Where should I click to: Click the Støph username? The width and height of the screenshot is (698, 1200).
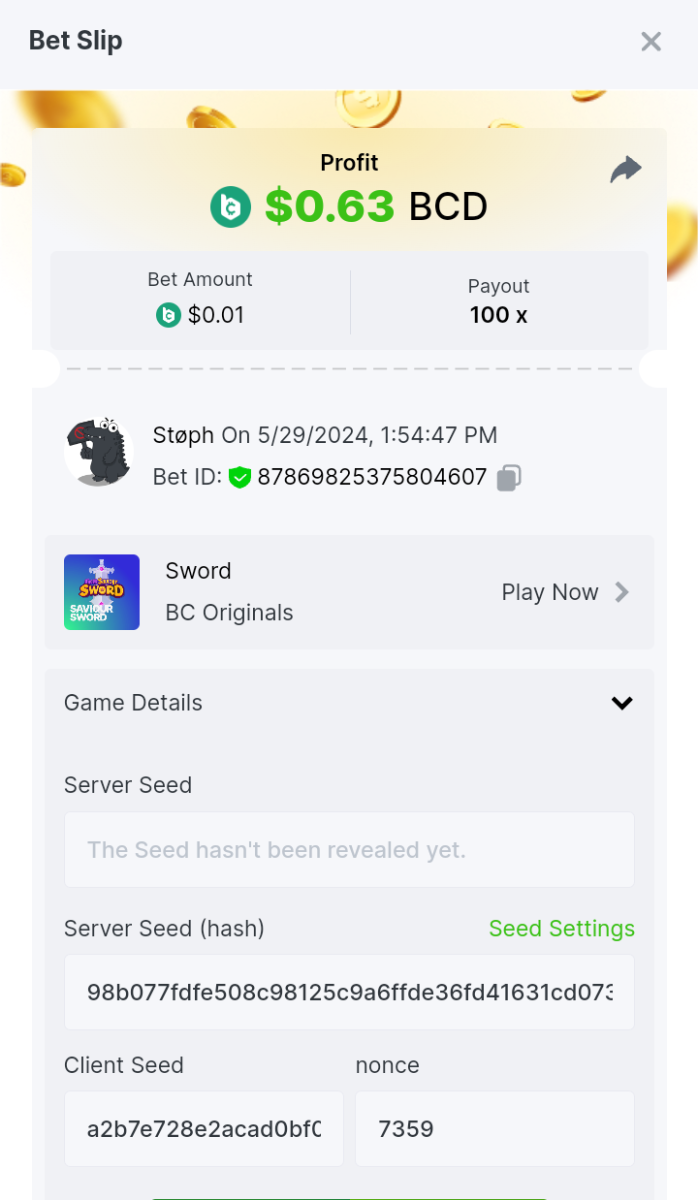coord(183,435)
